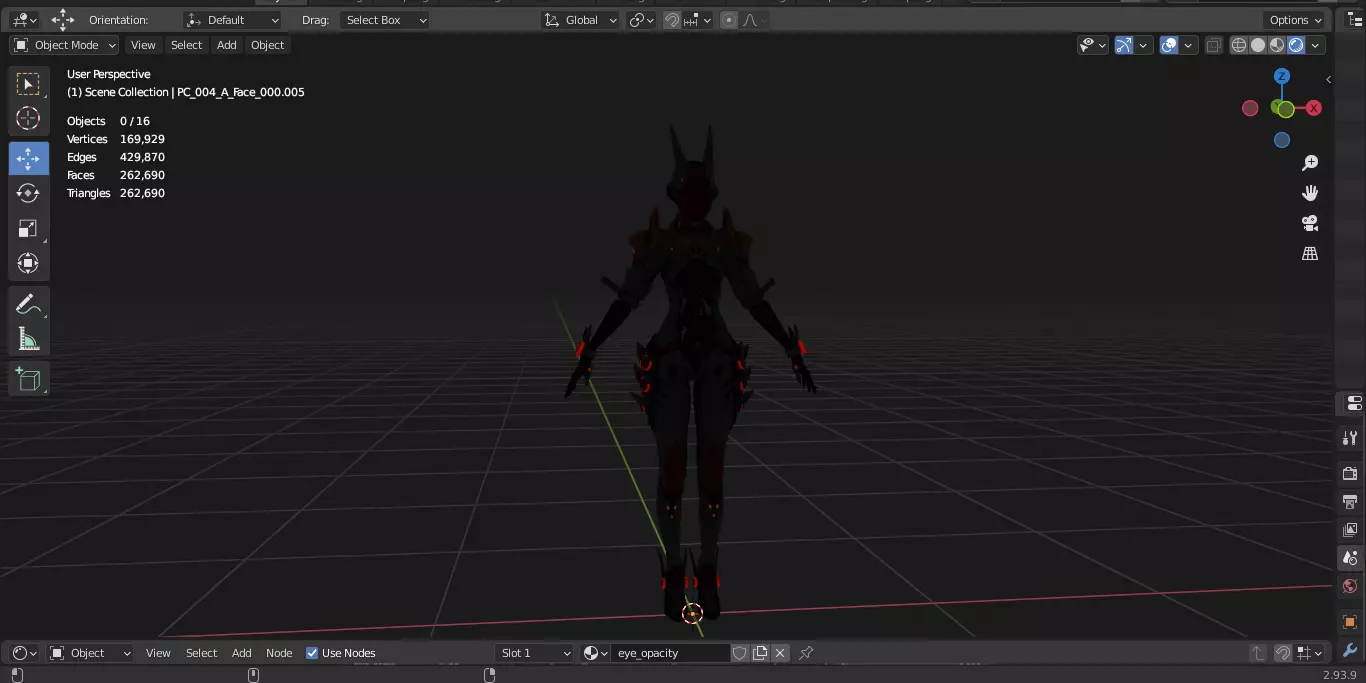The width and height of the screenshot is (1366, 683).
Task: Activate the Cursor tool
Action: pyautogui.click(x=28, y=118)
